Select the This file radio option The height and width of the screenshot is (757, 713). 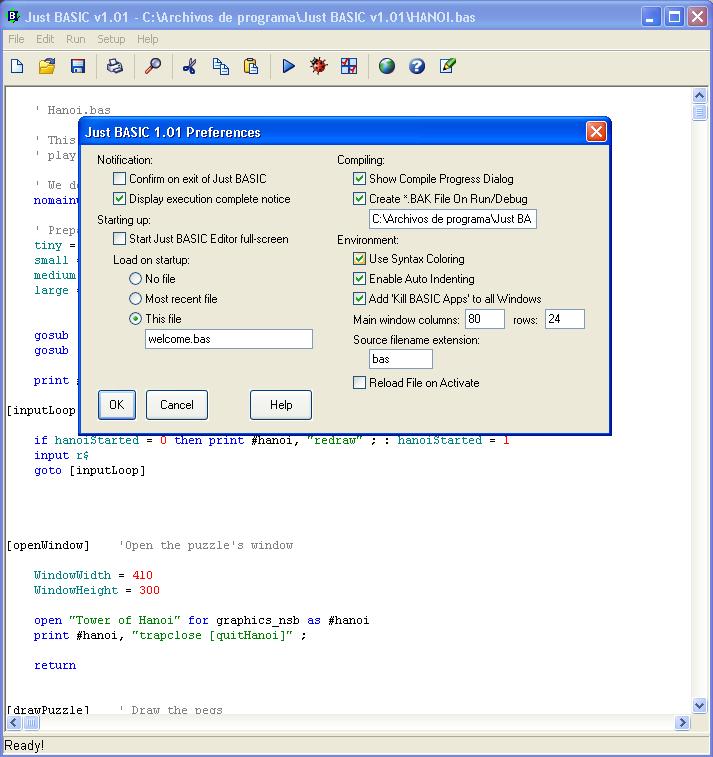click(x=136, y=319)
